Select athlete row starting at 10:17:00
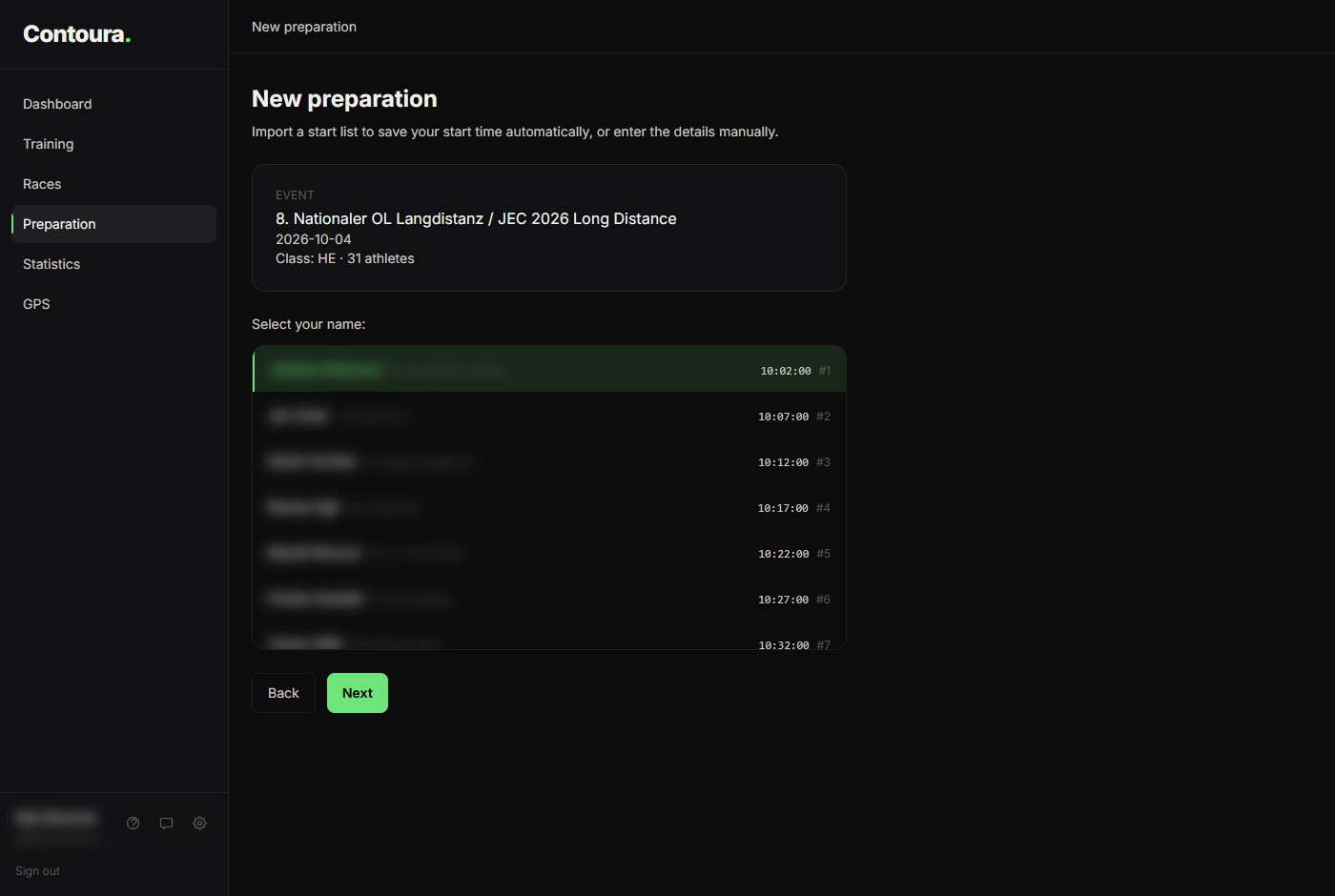The width and height of the screenshot is (1335, 896). point(549,507)
